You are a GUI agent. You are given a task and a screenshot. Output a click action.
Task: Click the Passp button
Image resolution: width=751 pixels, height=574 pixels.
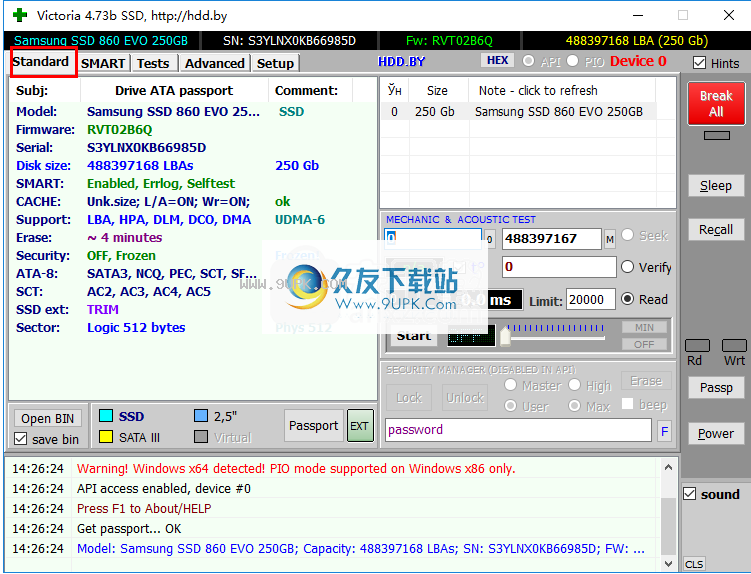click(x=716, y=387)
